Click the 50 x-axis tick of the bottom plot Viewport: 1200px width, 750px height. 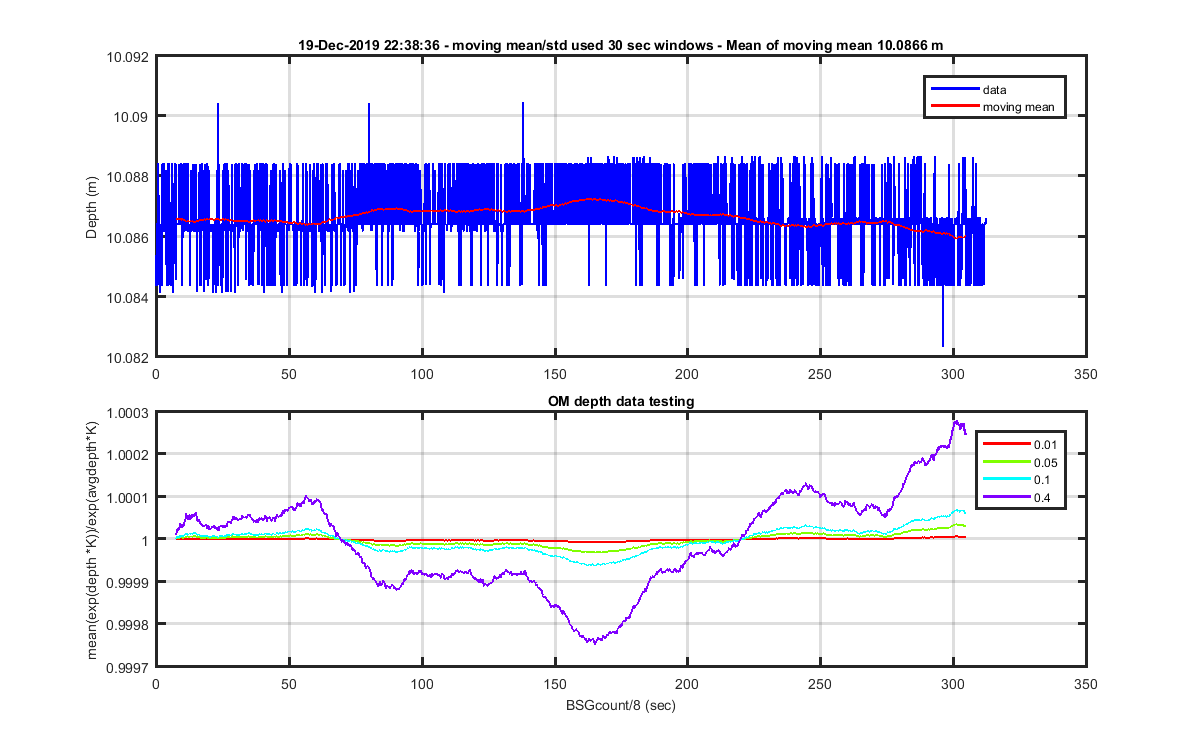(x=289, y=684)
